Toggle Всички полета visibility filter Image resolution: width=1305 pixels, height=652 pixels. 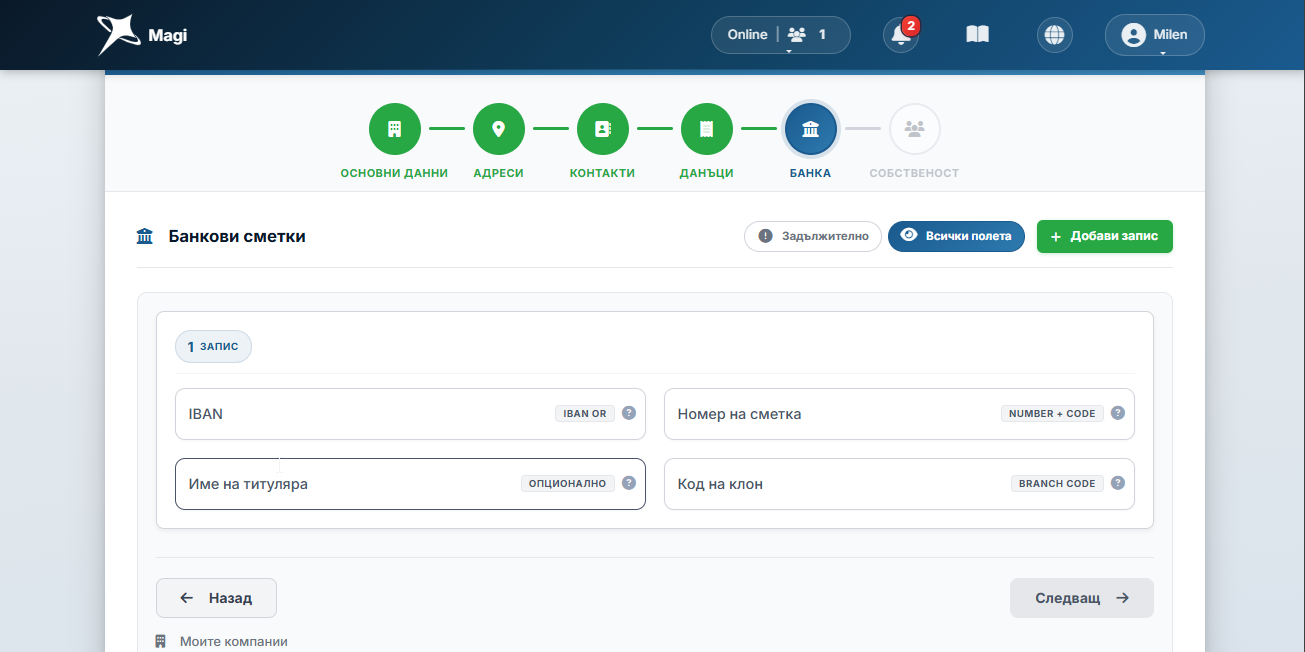956,236
